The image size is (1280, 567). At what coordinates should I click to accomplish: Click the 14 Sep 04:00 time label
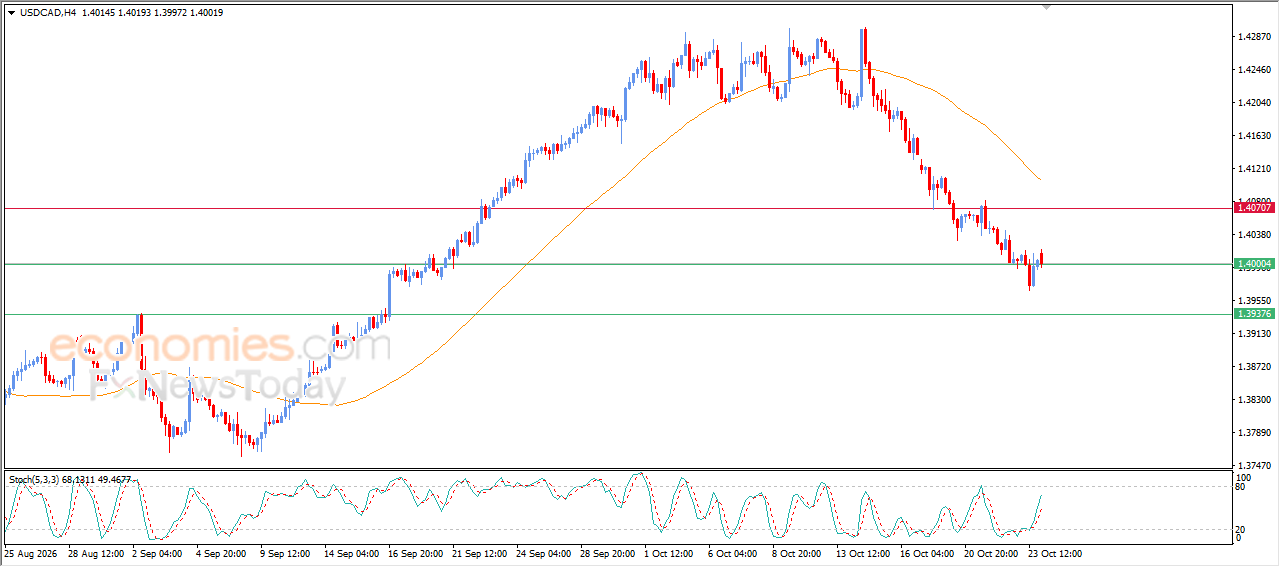tap(351, 553)
